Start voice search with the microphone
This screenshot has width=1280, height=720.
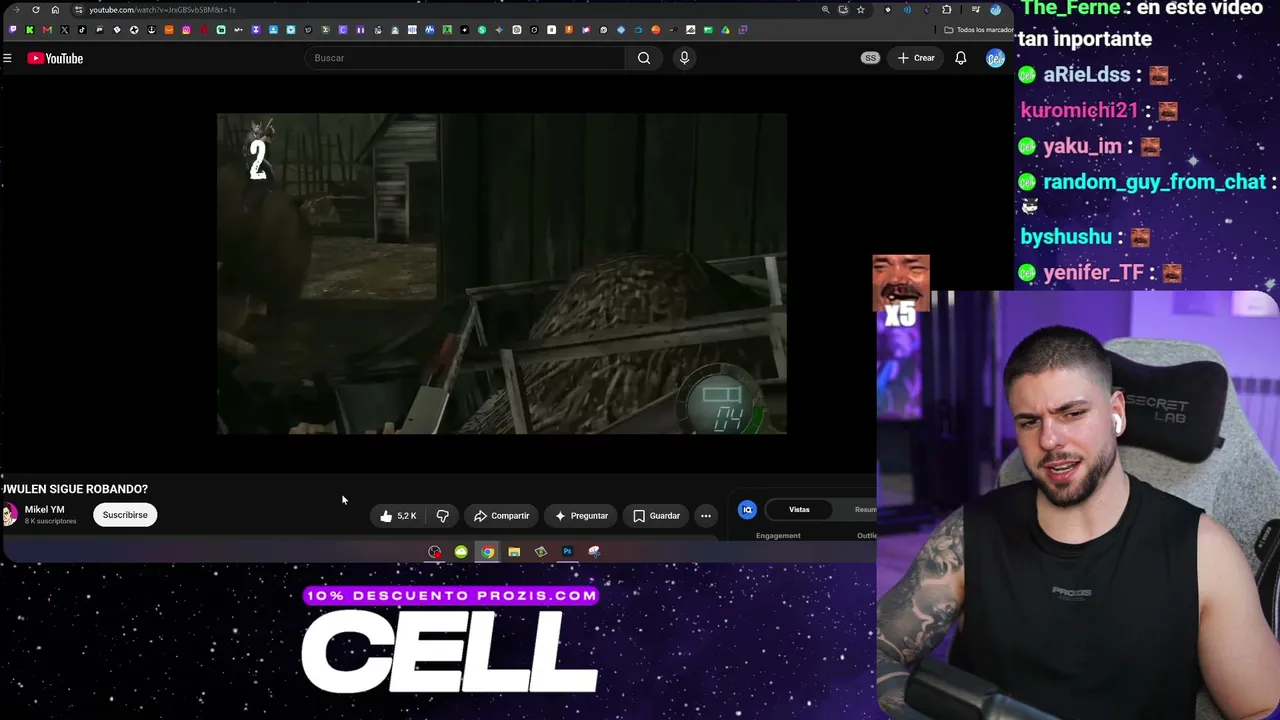pos(684,58)
